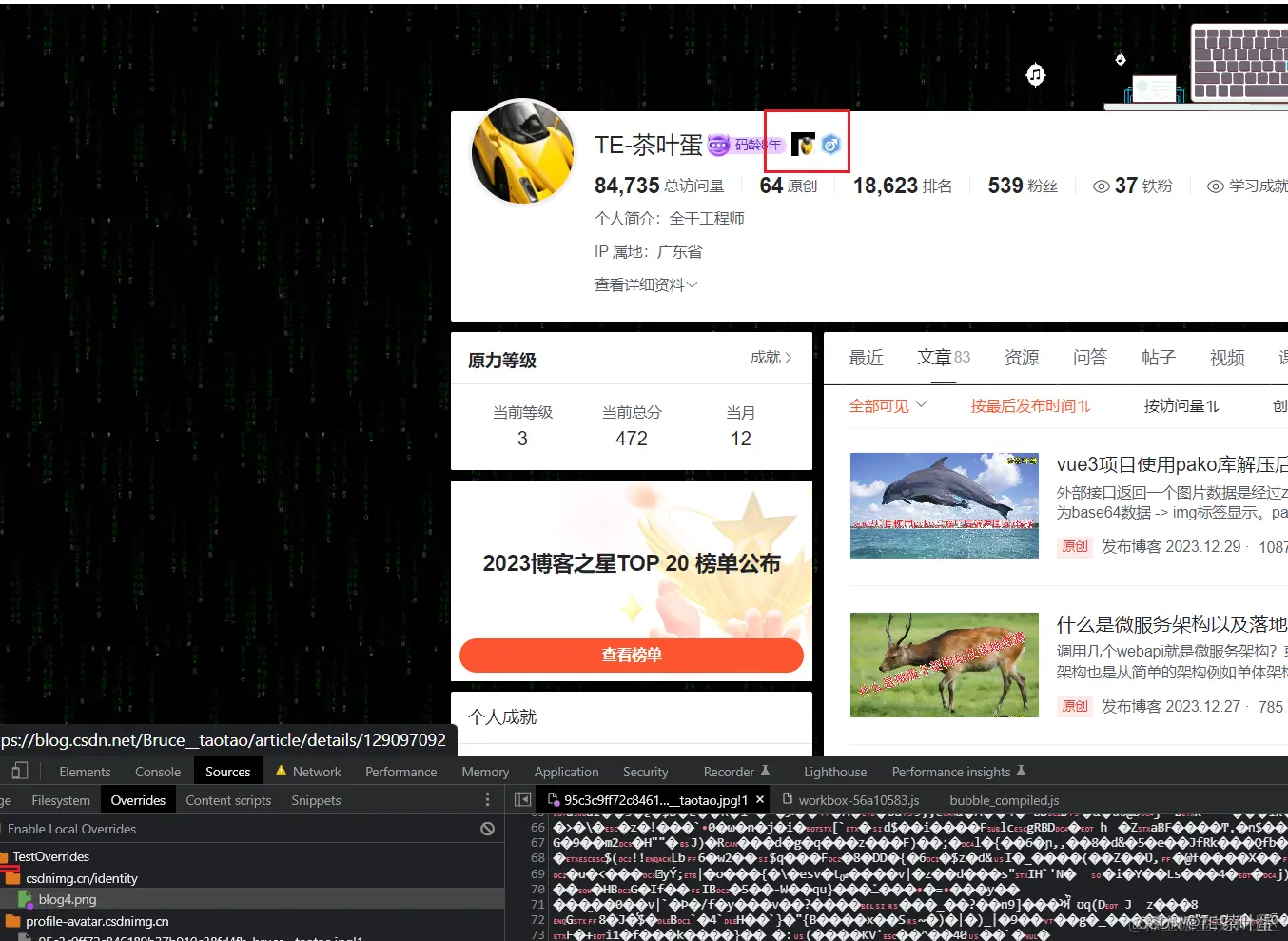
Task: Open article 什么是微服务架构以及落地
Action: point(1172,624)
